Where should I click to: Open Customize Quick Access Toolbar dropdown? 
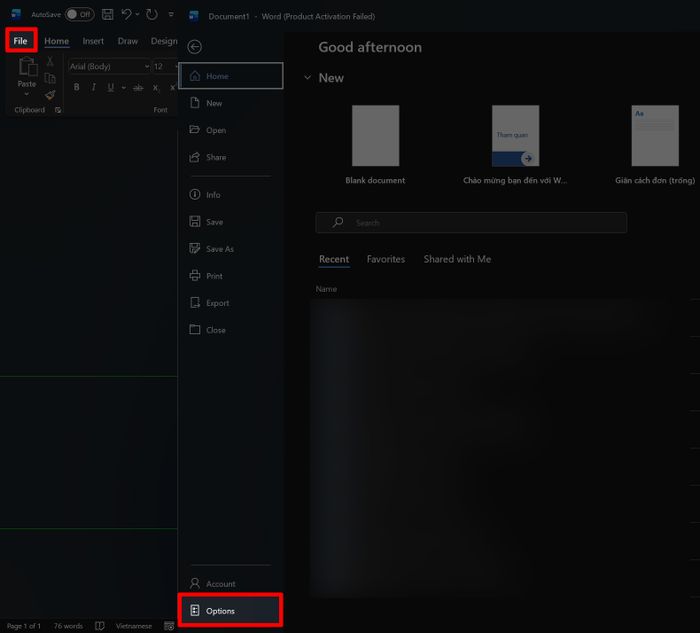pyautogui.click(x=171, y=14)
